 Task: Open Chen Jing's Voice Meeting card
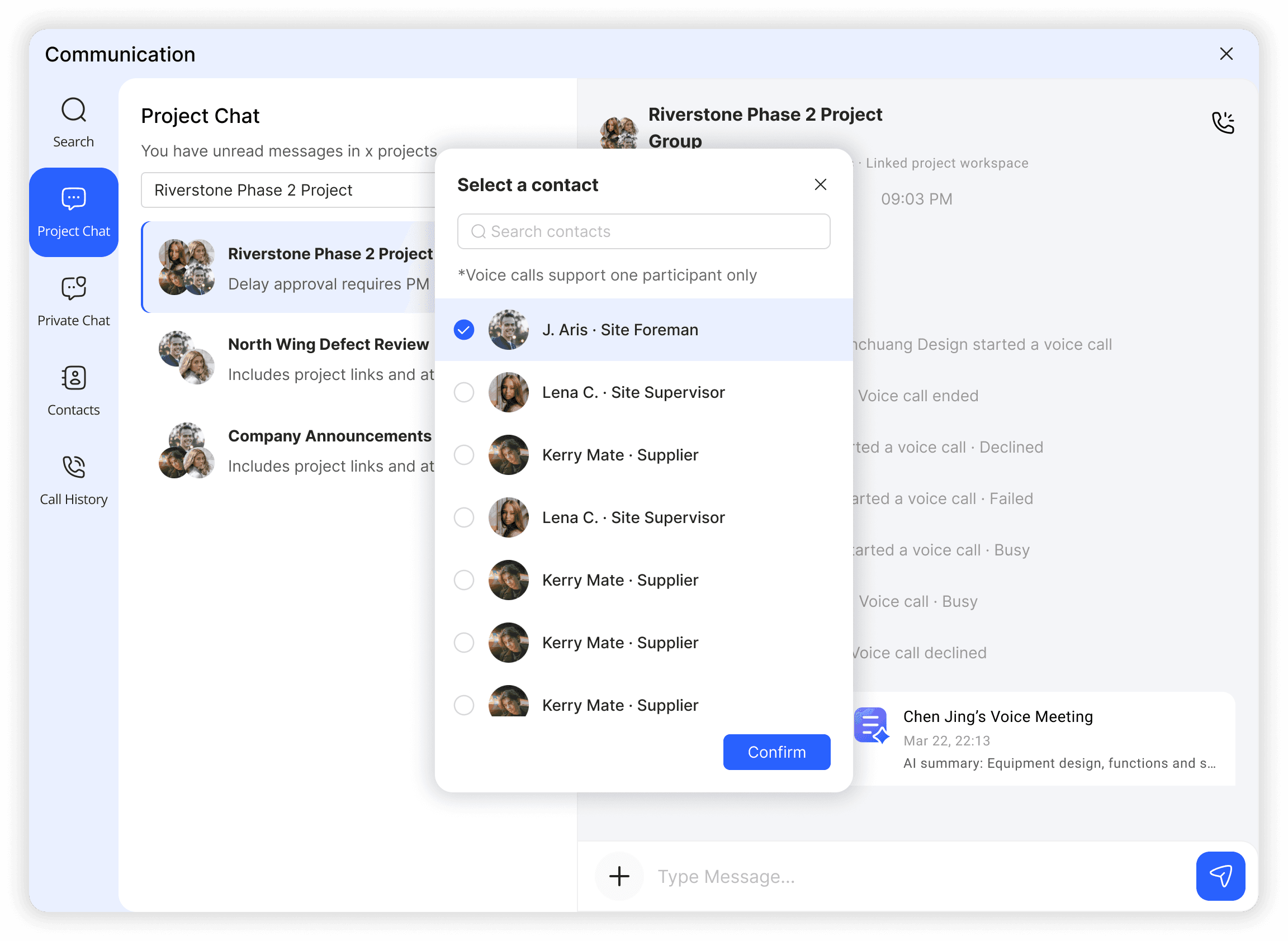pyautogui.click(x=1043, y=739)
